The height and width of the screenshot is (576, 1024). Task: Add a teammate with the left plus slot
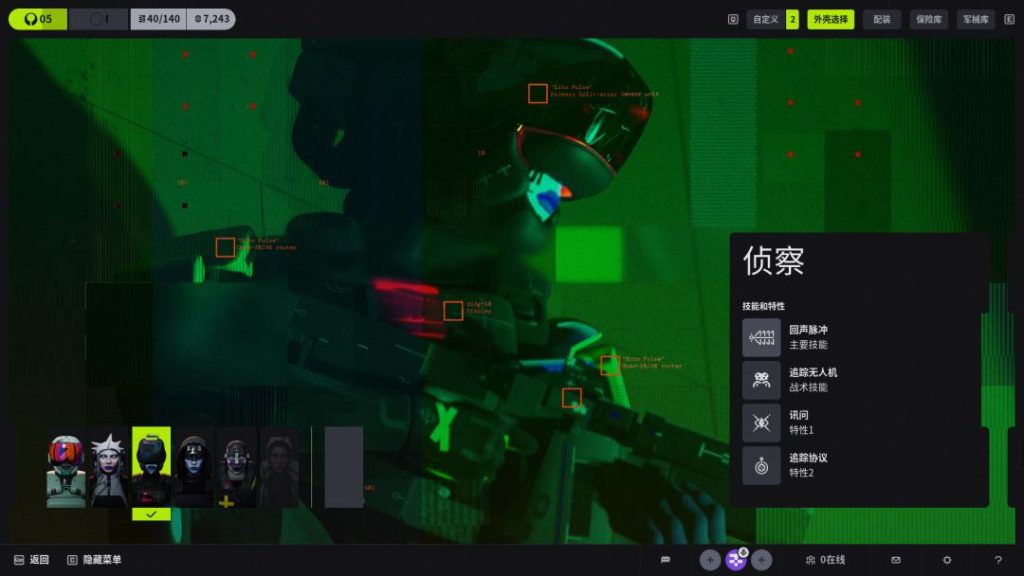(709, 560)
